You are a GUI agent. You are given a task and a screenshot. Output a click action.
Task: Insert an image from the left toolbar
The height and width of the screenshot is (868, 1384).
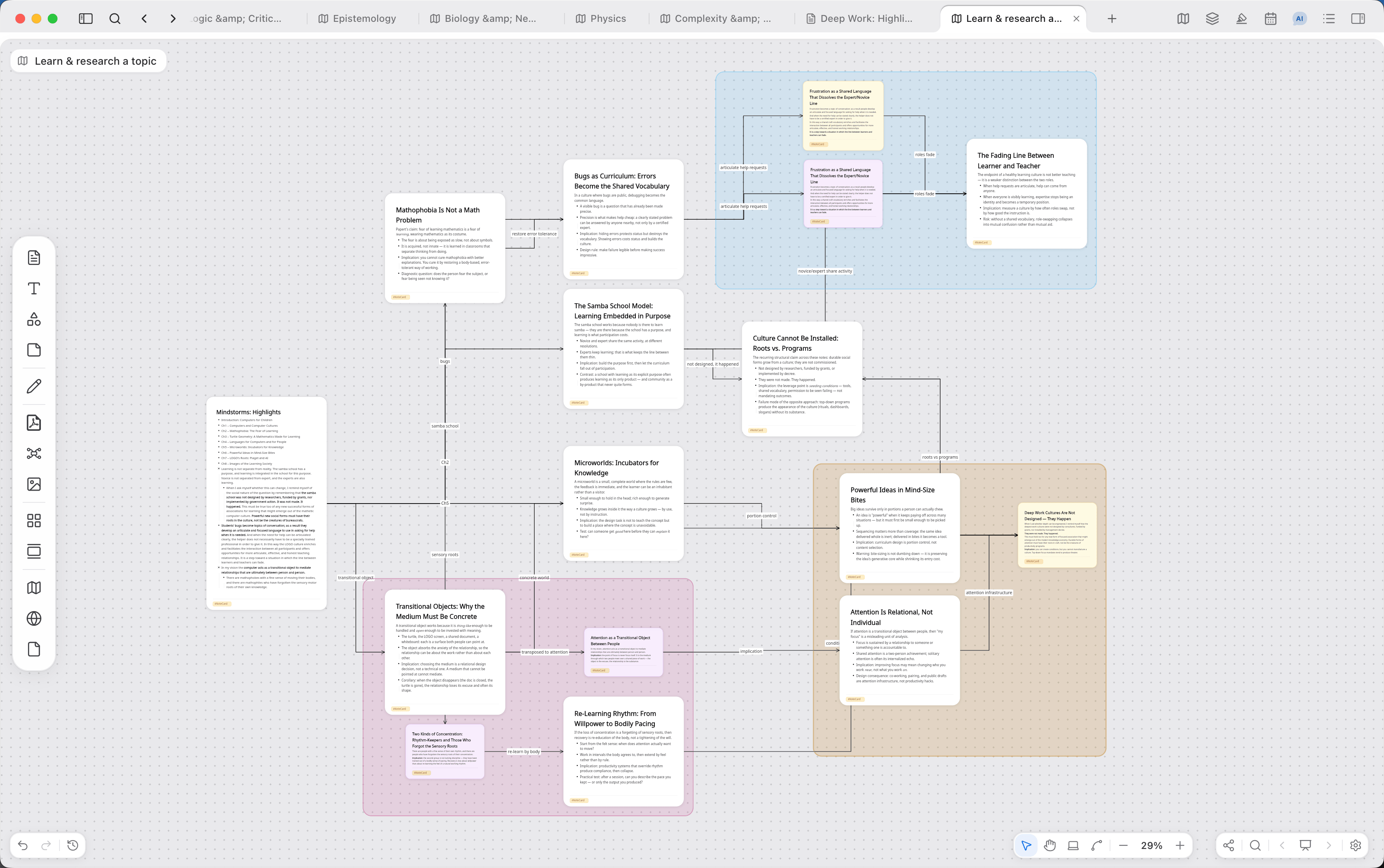coord(34,484)
